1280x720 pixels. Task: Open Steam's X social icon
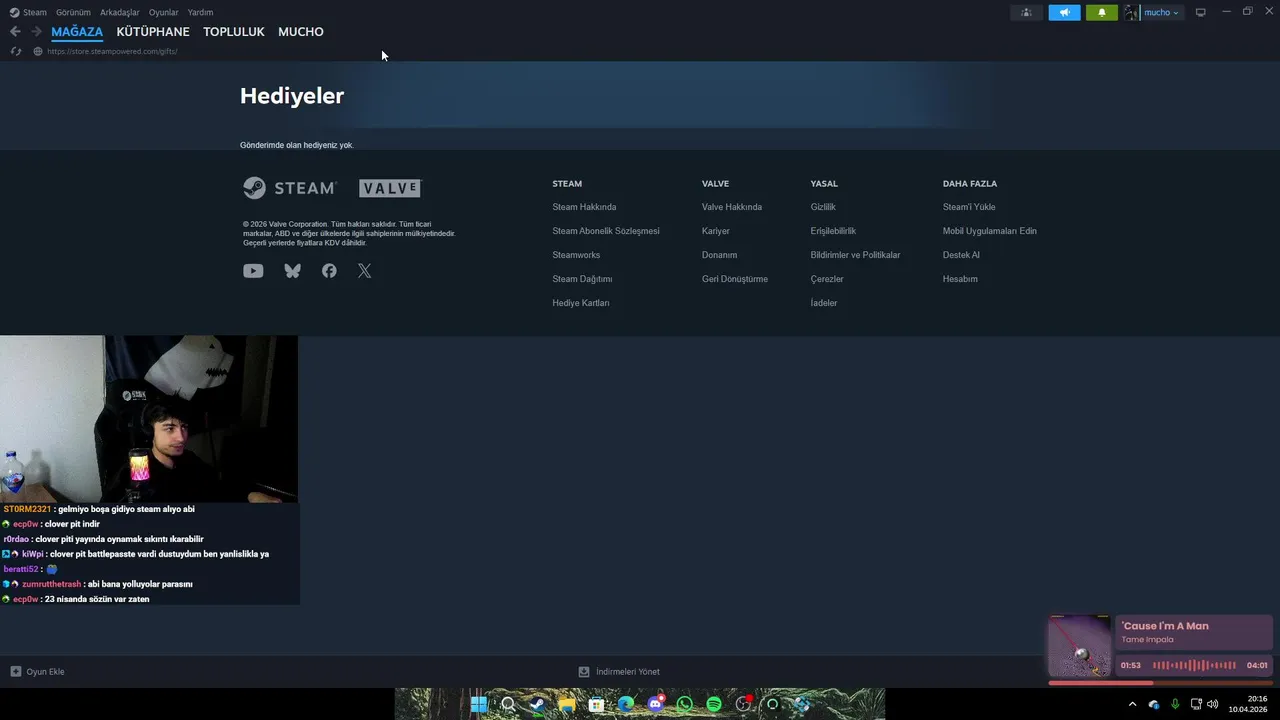pos(364,271)
